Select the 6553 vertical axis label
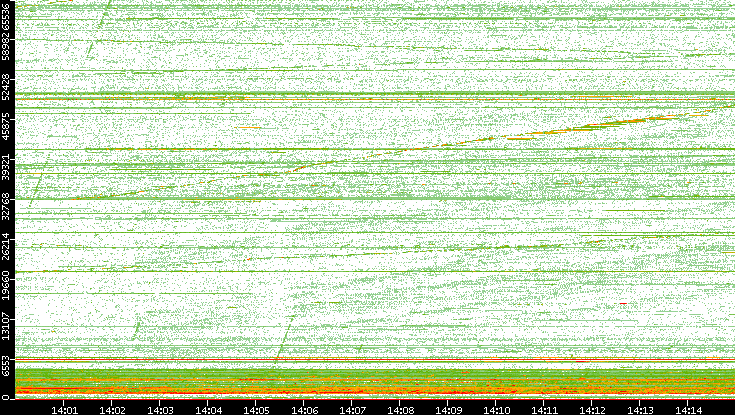This screenshot has width=735, height=415. [5, 365]
